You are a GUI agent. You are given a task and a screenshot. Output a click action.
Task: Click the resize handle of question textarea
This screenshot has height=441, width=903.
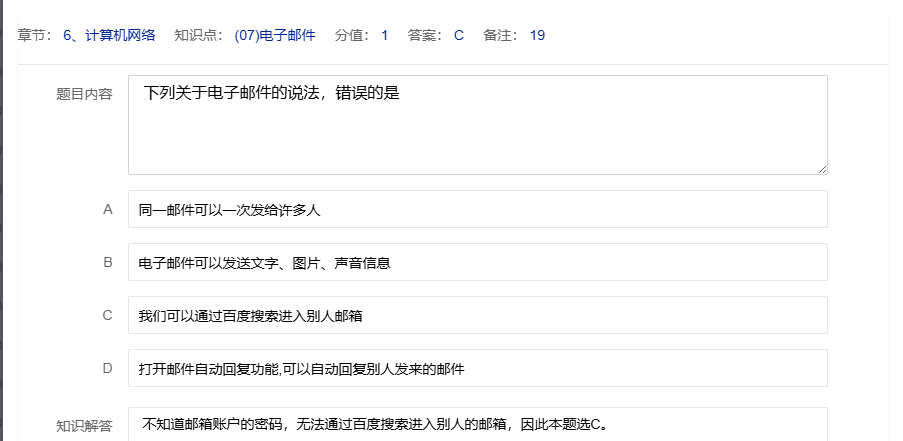click(x=822, y=169)
